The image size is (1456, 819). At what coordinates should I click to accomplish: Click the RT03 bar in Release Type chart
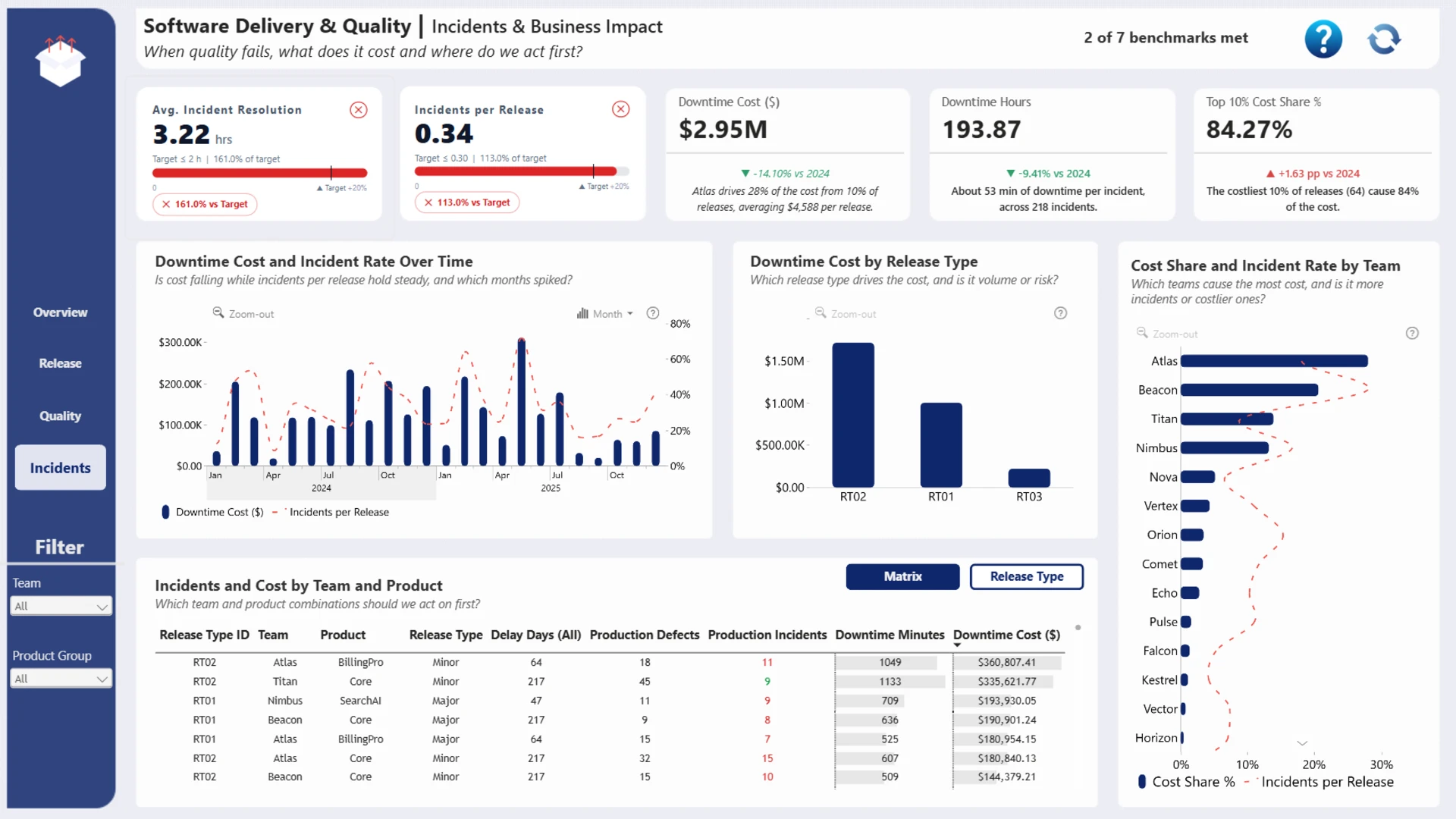[x=1029, y=478]
